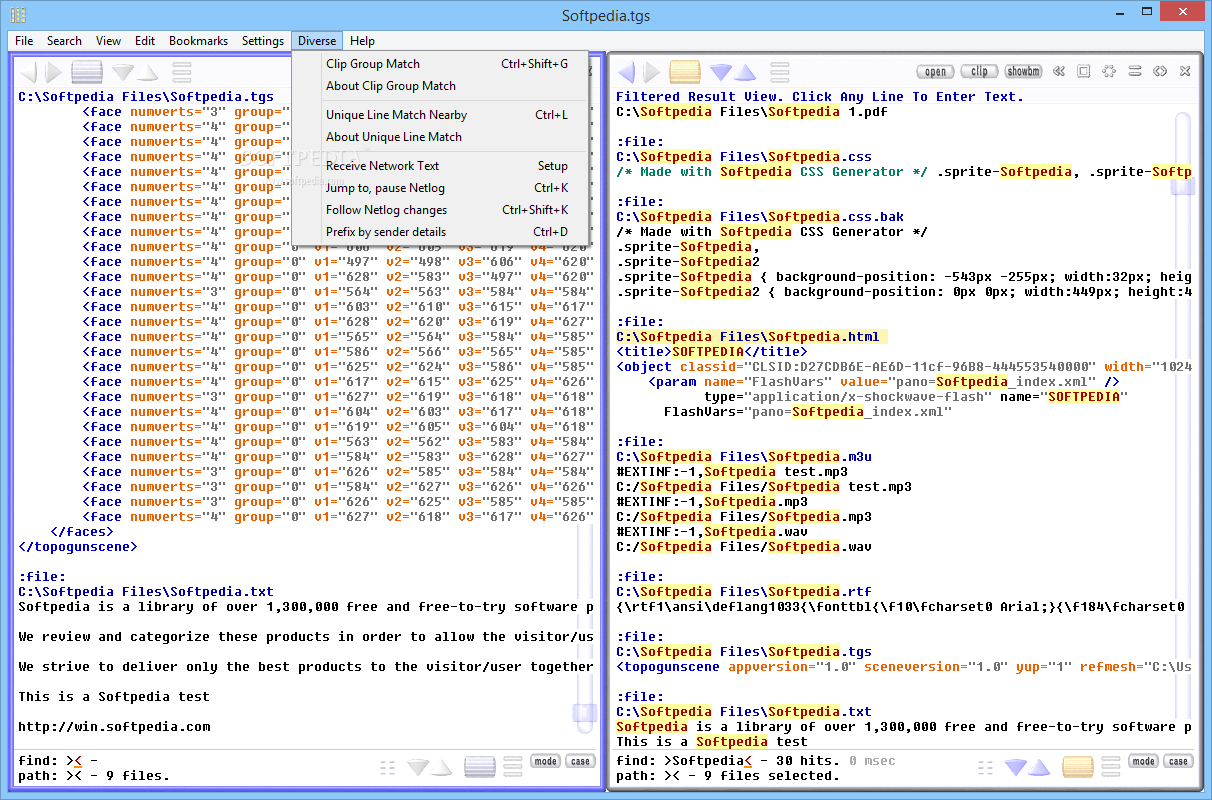Click the down triangle in the right pane toolbar
1212x800 pixels.
(721, 72)
